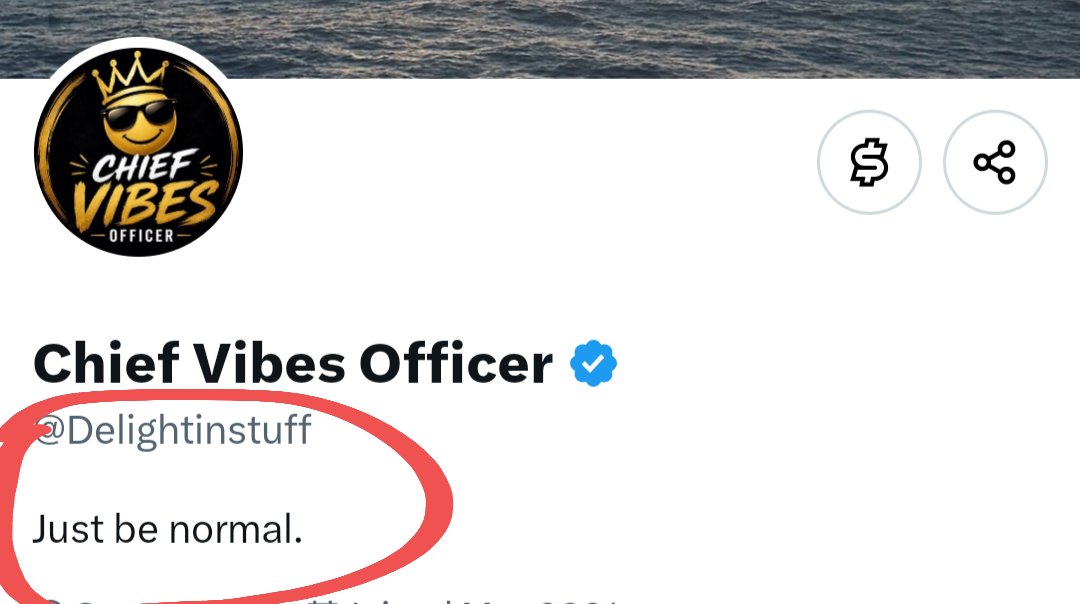Click the word "Vibes" in the display name
The height and width of the screenshot is (604, 1080).
(x=269, y=363)
